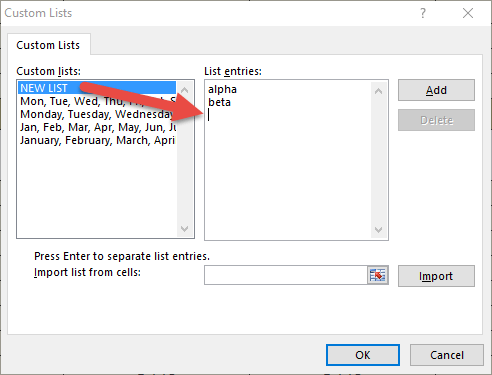Select the Mon, Tue, Wed list entry

97,101
